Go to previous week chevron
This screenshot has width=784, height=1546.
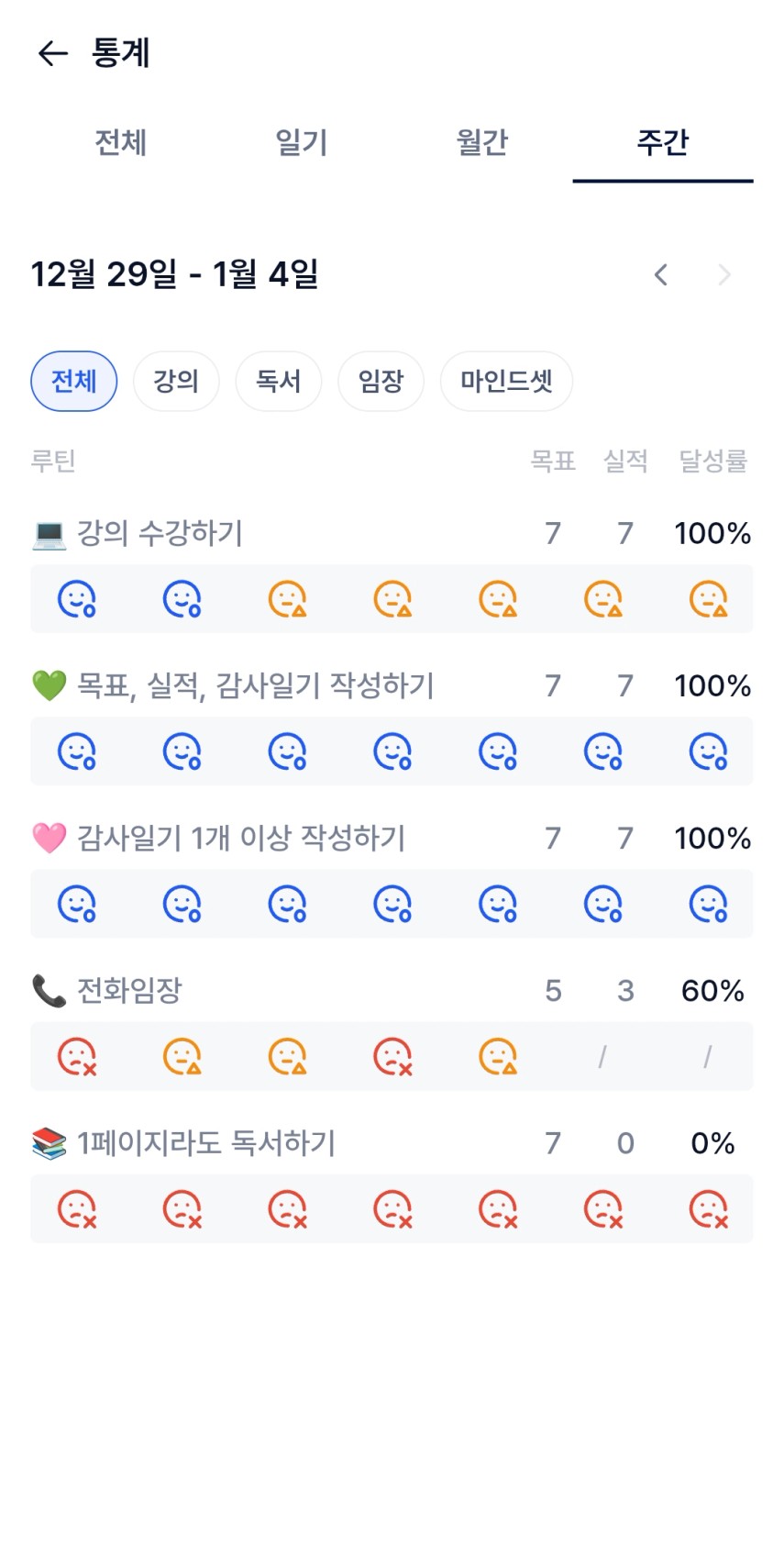(661, 274)
